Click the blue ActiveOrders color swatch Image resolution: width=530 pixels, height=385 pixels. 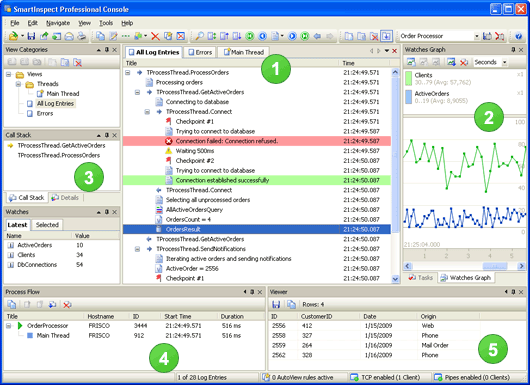click(x=408, y=97)
